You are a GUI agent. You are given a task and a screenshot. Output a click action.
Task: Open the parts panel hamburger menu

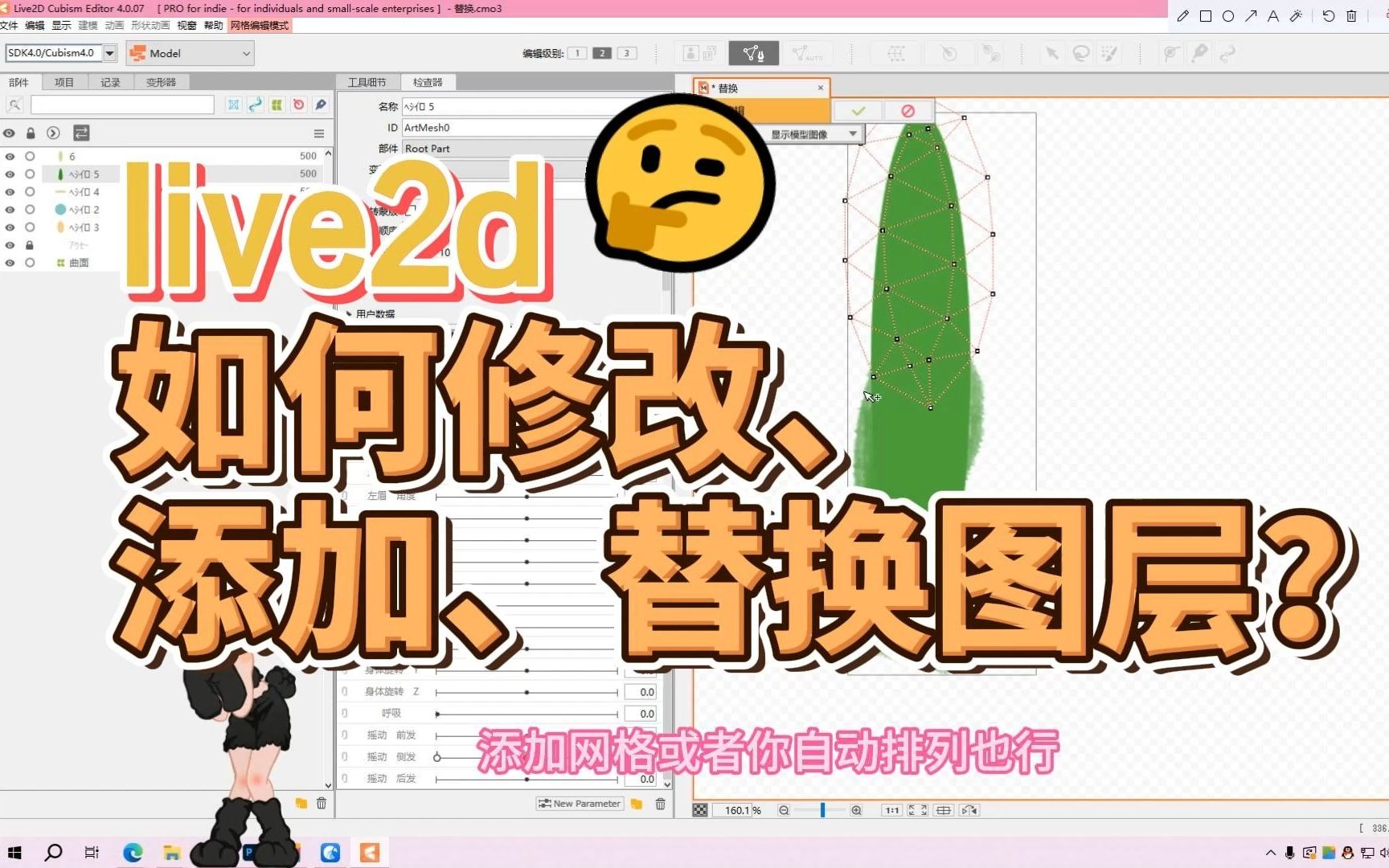click(319, 133)
